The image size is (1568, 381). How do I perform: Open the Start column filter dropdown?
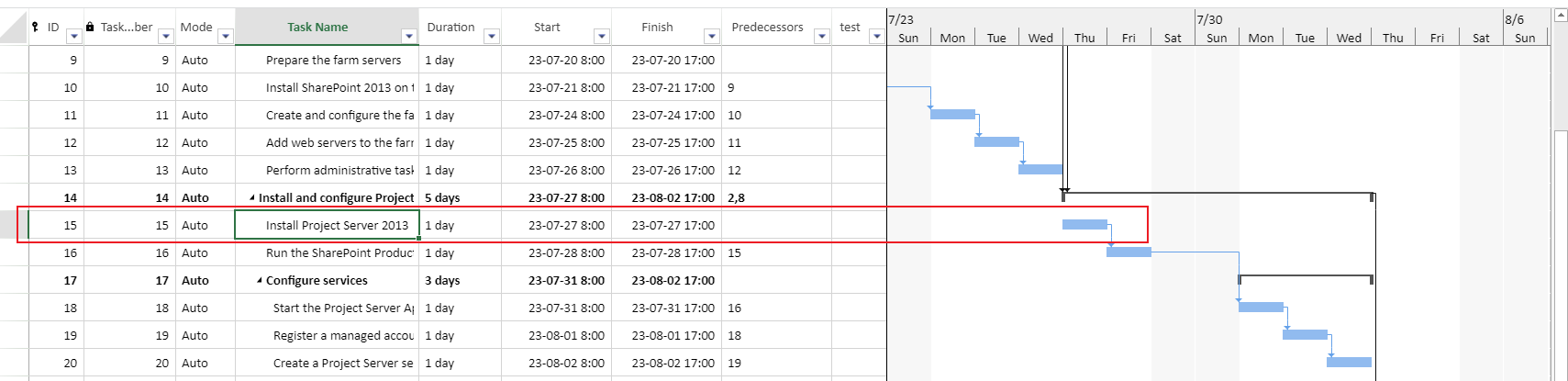[x=602, y=37]
